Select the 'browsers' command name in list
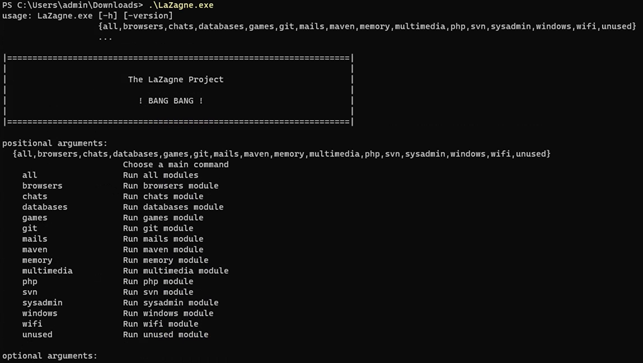The height and width of the screenshot is (363, 643). (x=42, y=185)
